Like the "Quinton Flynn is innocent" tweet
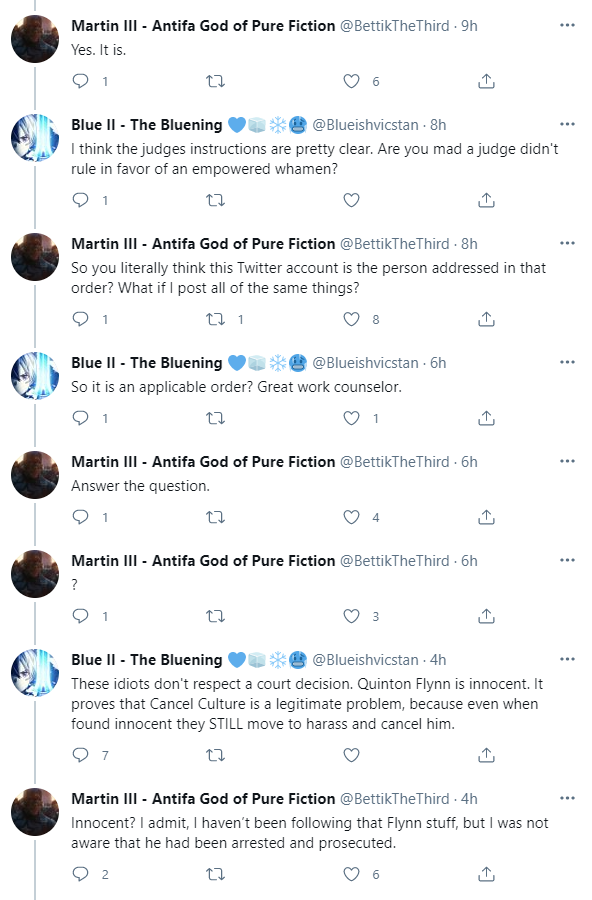Image resolution: width=592 pixels, height=900 pixels. point(351,755)
